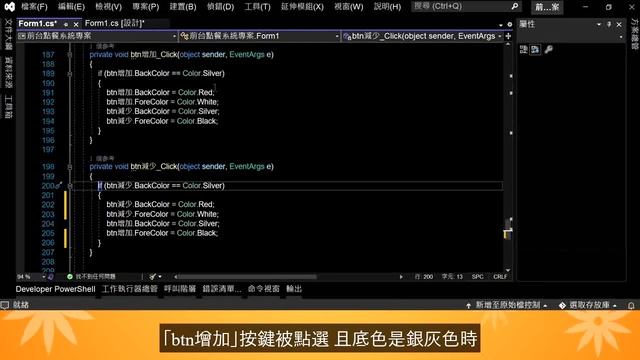Collapse the if block at line 200
The height and width of the screenshot is (360, 640).
[70, 186]
